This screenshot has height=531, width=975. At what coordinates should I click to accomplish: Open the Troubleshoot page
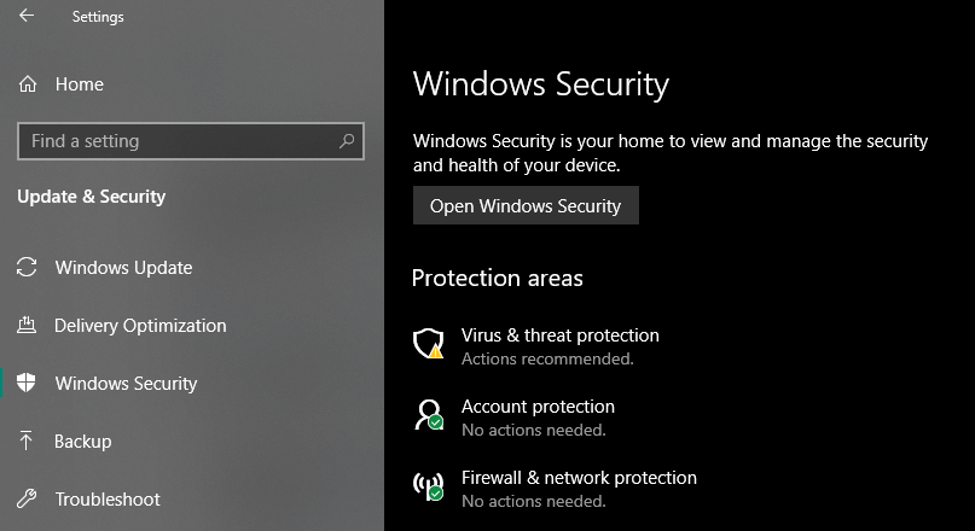coord(107,499)
